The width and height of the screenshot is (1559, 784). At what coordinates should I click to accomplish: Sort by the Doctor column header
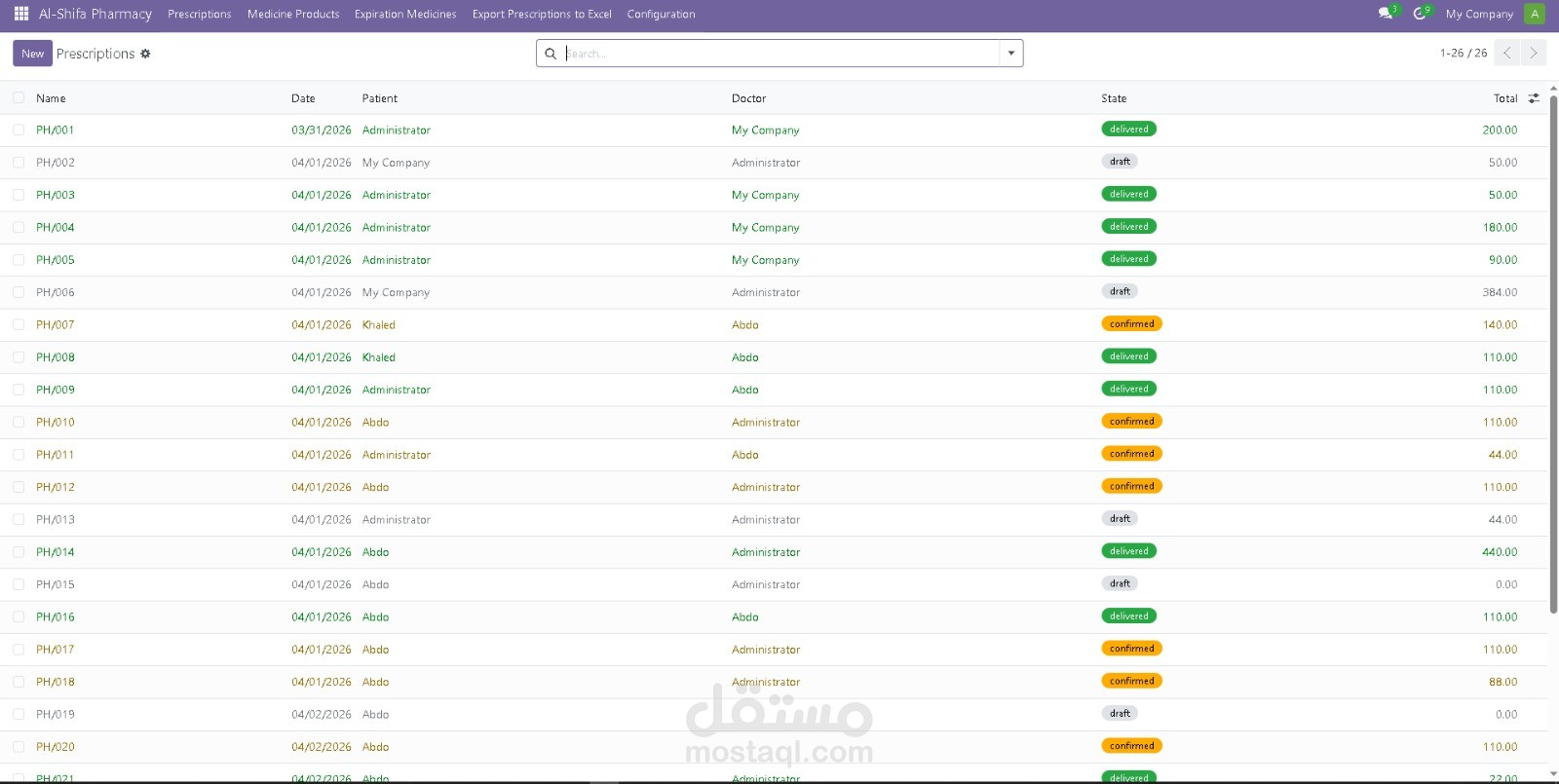749,98
